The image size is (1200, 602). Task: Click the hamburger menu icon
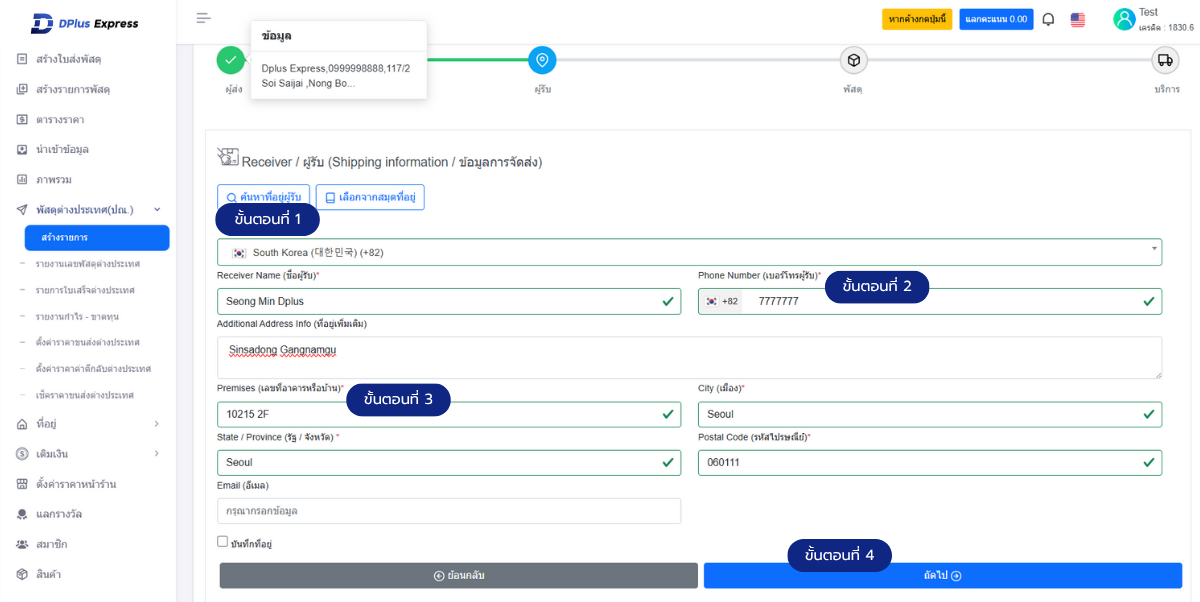tap(204, 18)
